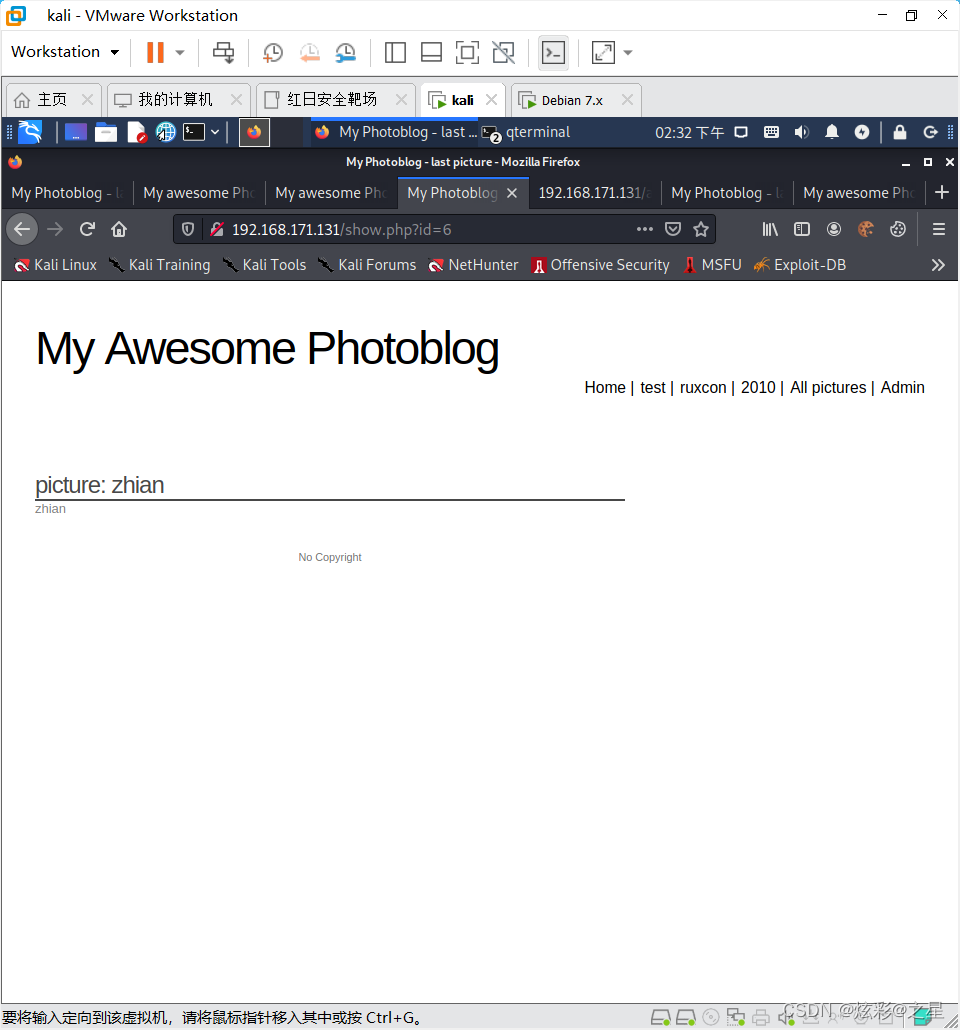
Task: Reload the Firefox page
Action: click(87, 229)
